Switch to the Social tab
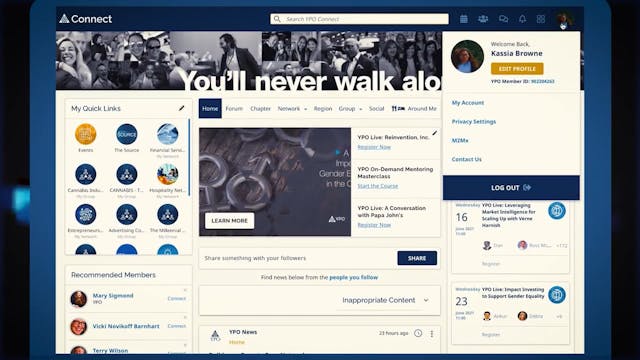640x360 pixels. click(376, 109)
